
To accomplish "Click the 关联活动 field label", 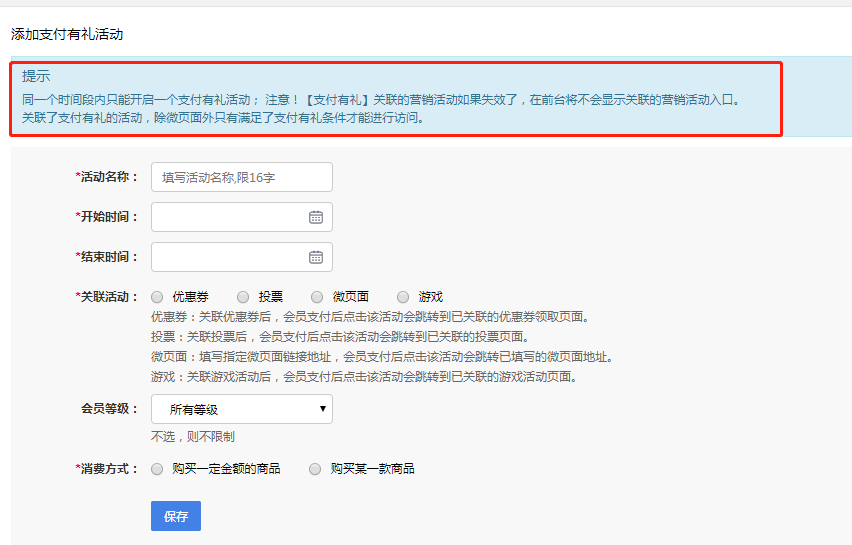I will click(108, 297).
